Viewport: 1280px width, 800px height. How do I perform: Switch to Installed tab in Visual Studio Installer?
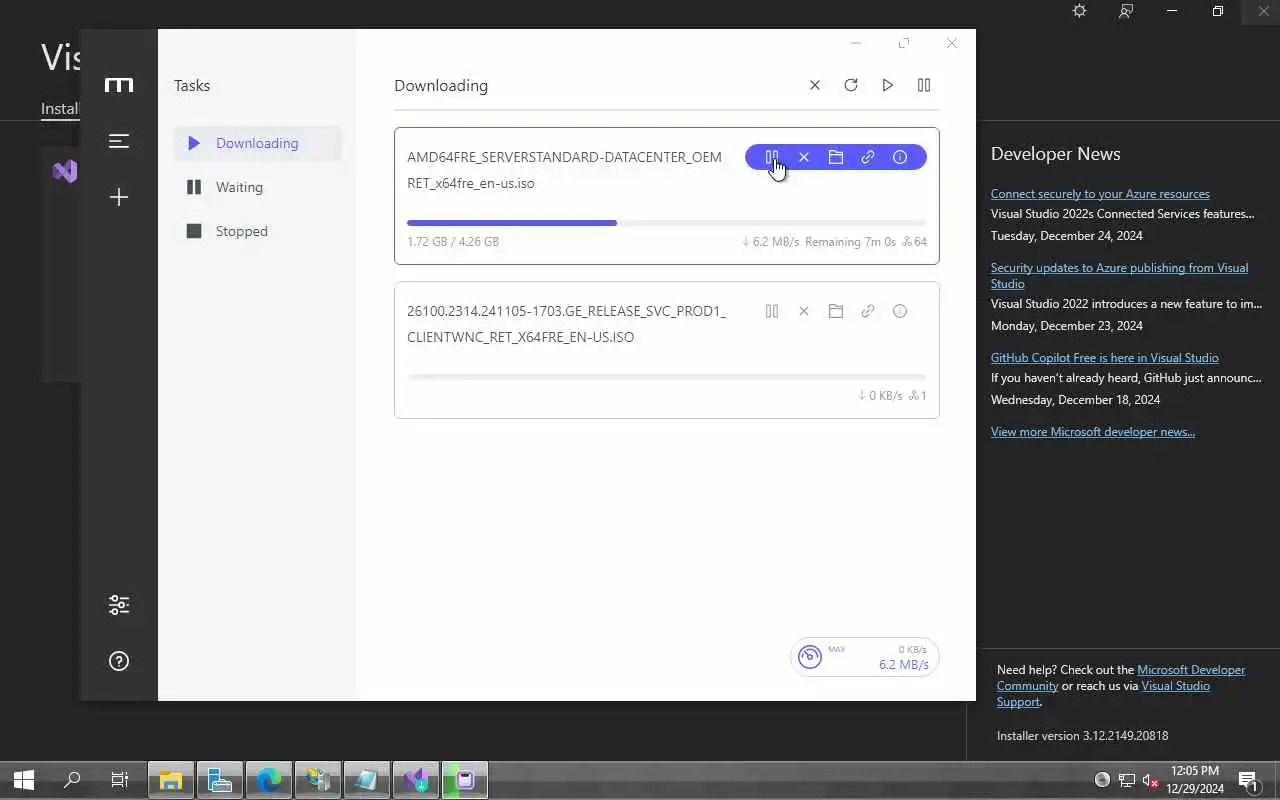[x=60, y=109]
